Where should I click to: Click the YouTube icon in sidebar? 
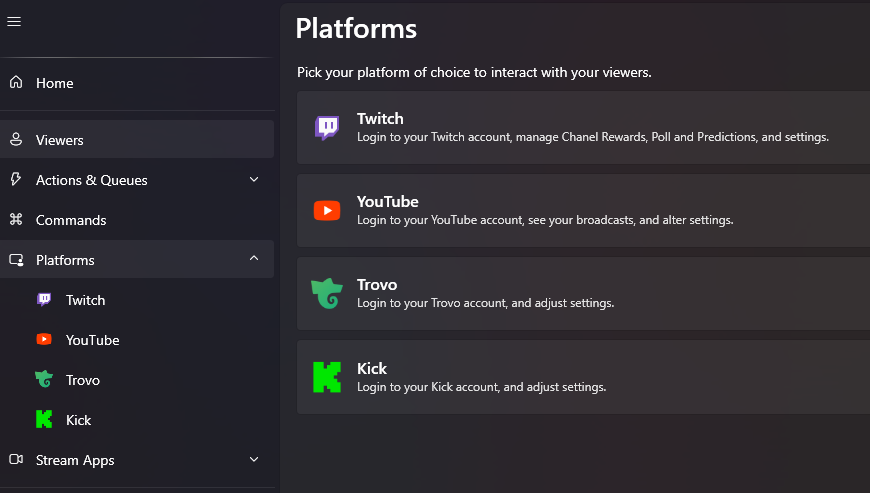[44, 339]
